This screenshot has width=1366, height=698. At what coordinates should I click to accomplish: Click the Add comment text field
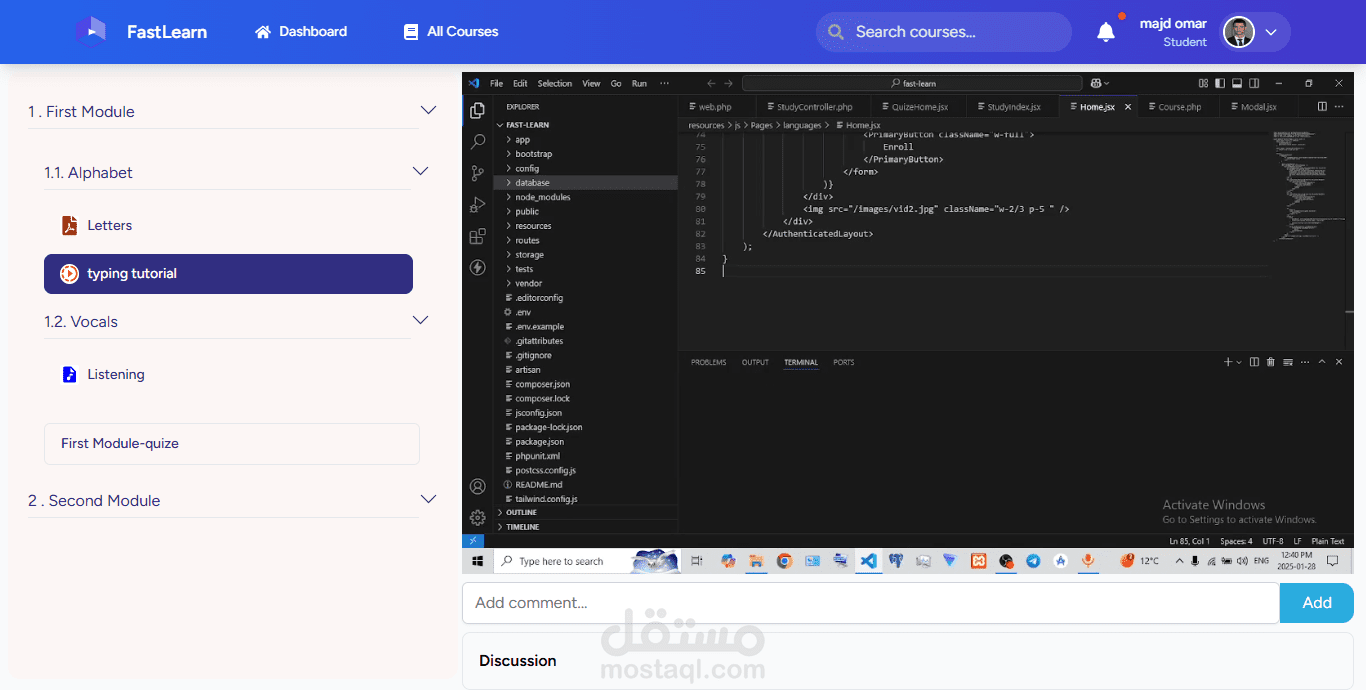[871, 602]
